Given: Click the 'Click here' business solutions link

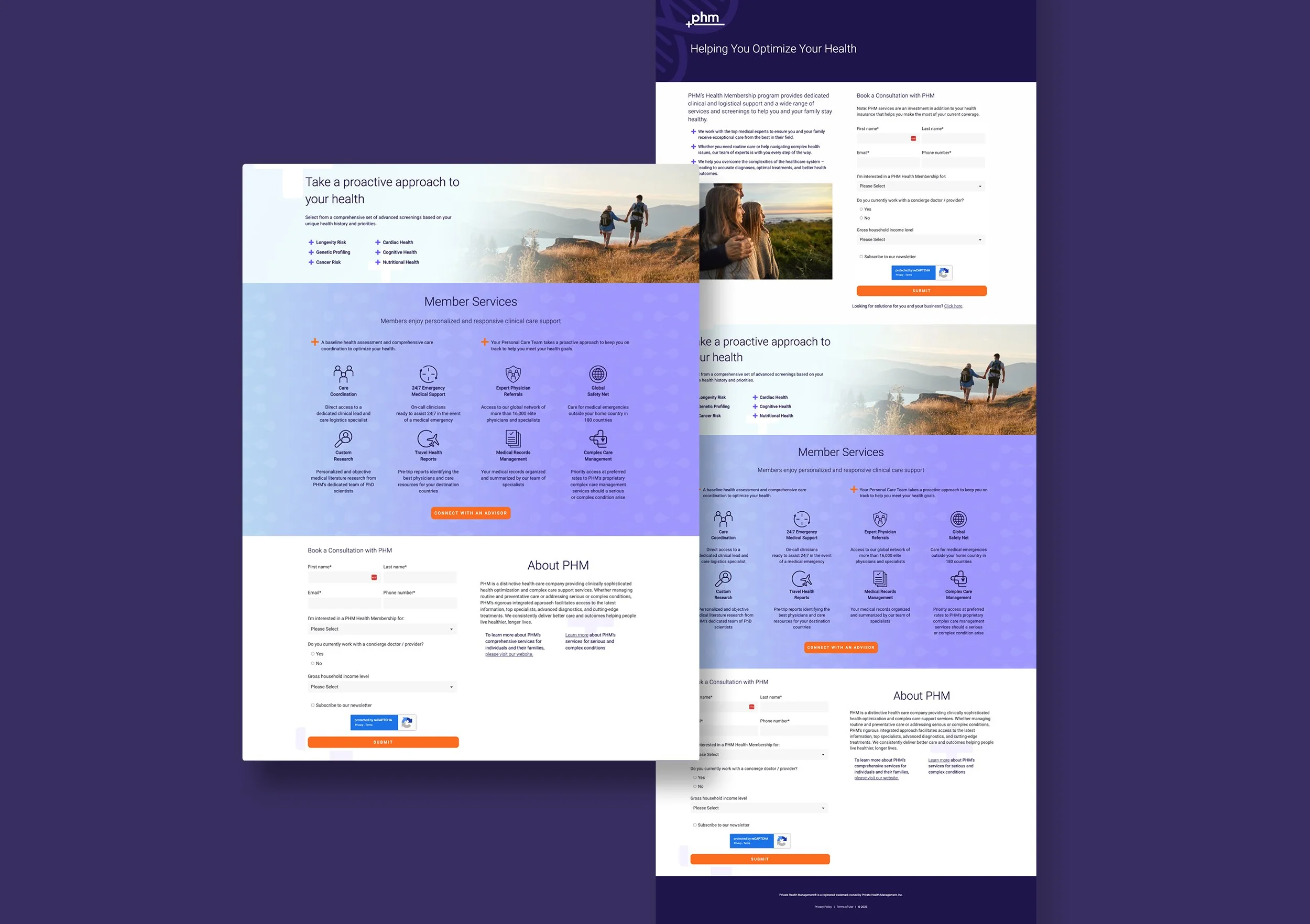Looking at the screenshot, I should click(x=953, y=306).
